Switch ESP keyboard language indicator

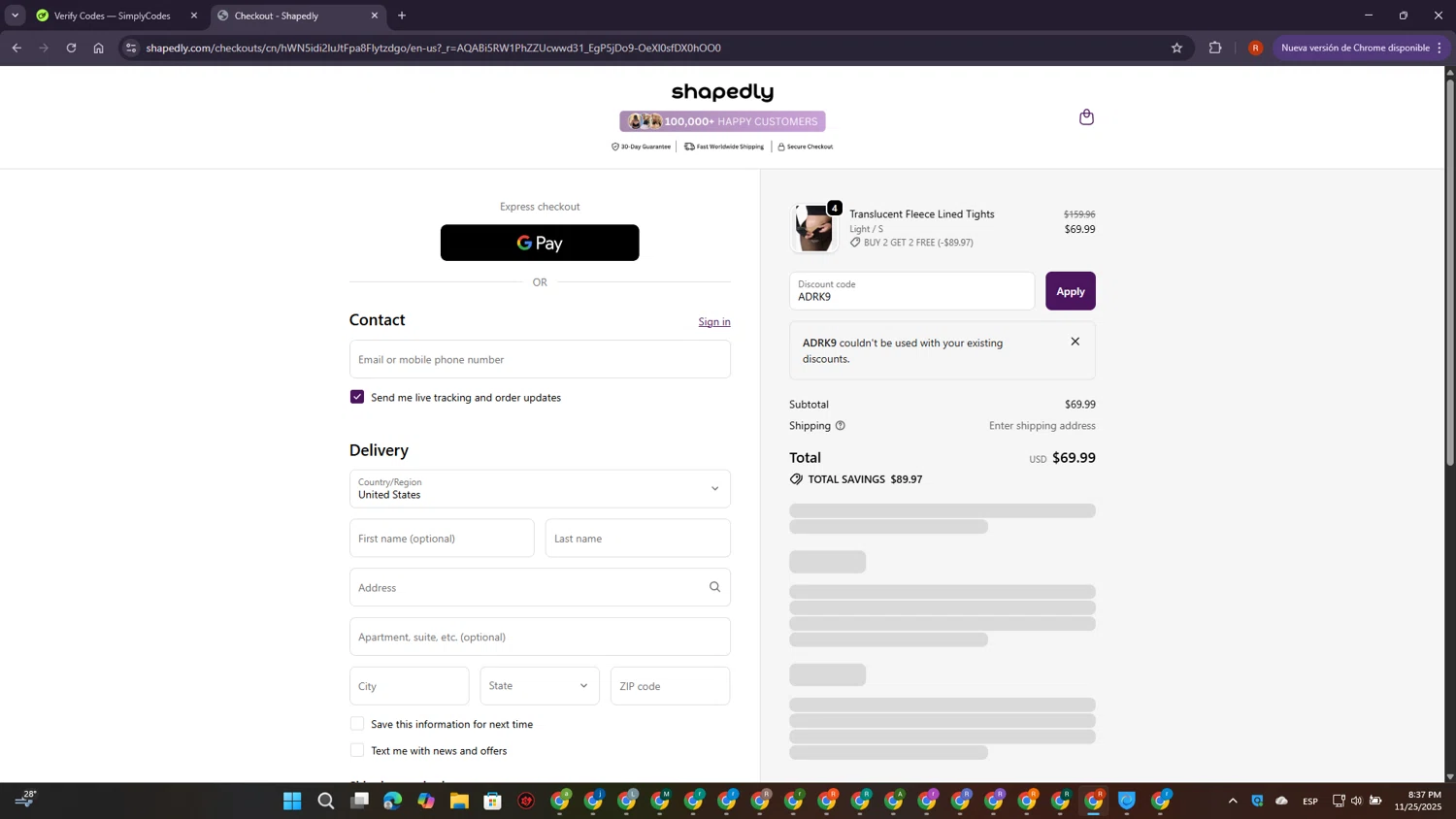pyautogui.click(x=1310, y=801)
